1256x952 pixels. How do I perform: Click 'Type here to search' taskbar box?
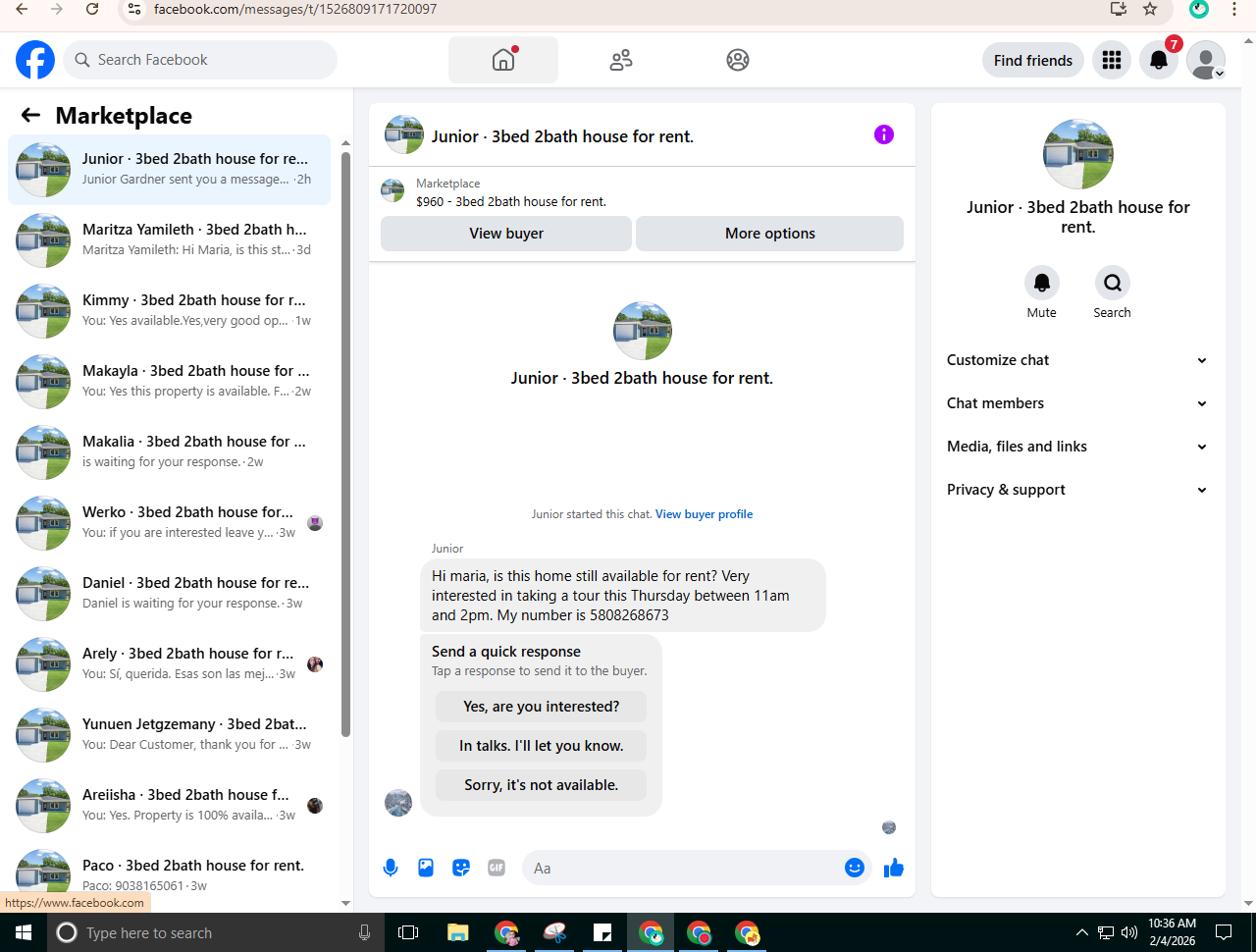[215, 932]
